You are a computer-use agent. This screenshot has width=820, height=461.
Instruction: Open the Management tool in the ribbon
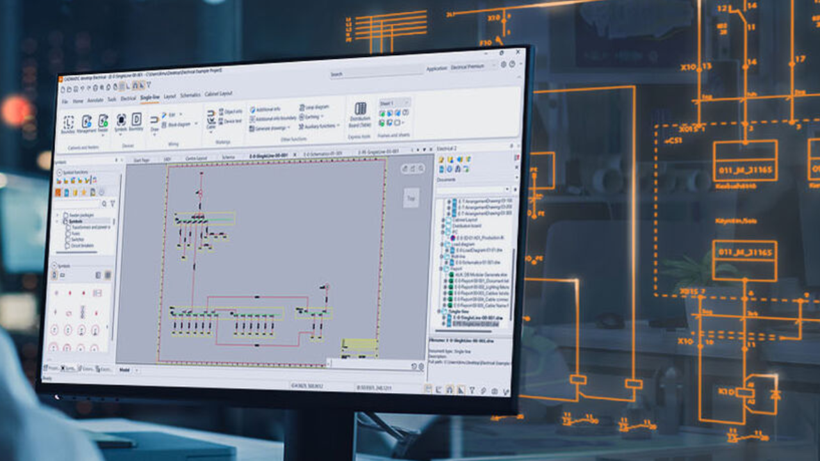(87, 124)
